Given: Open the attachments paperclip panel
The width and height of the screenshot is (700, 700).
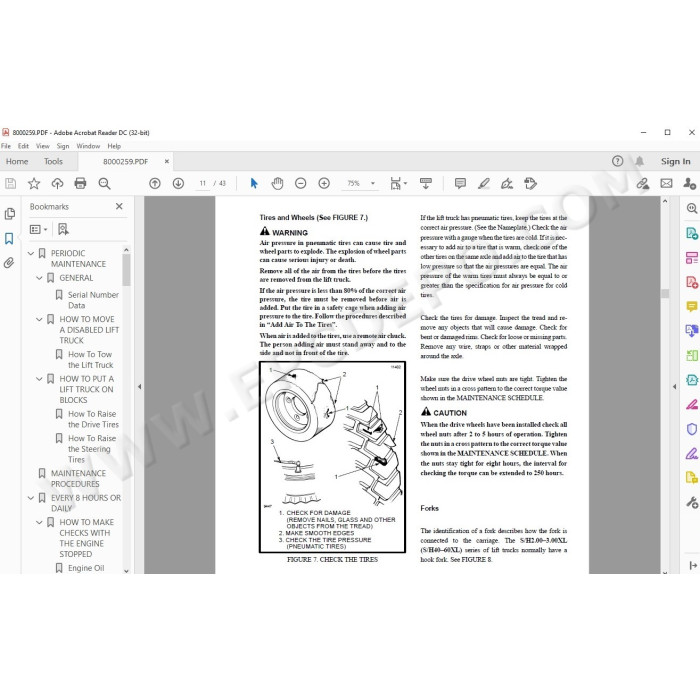Looking at the screenshot, I should point(9,263).
